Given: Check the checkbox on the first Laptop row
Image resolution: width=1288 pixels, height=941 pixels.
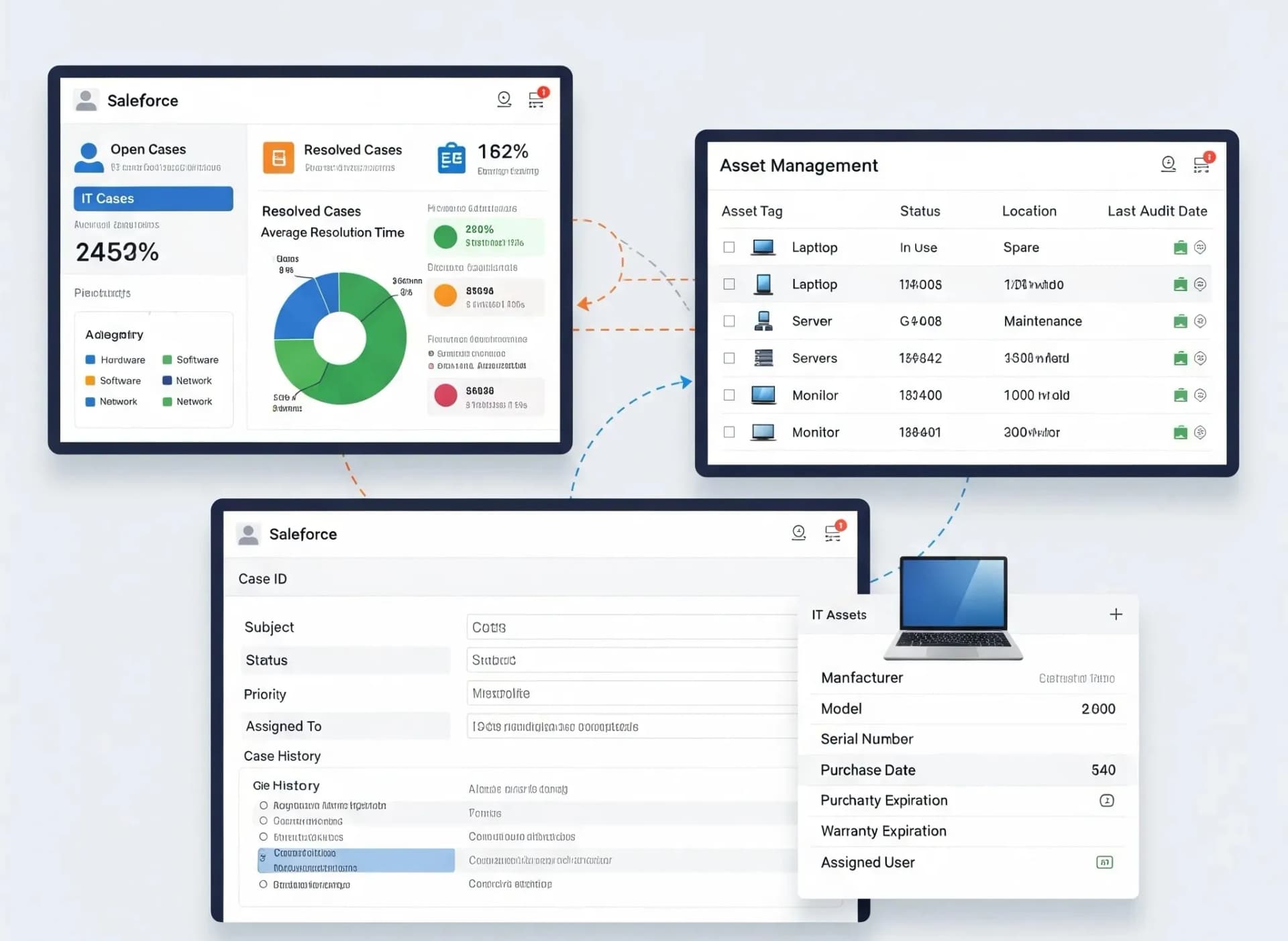Looking at the screenshot, I should click(729, 247).
